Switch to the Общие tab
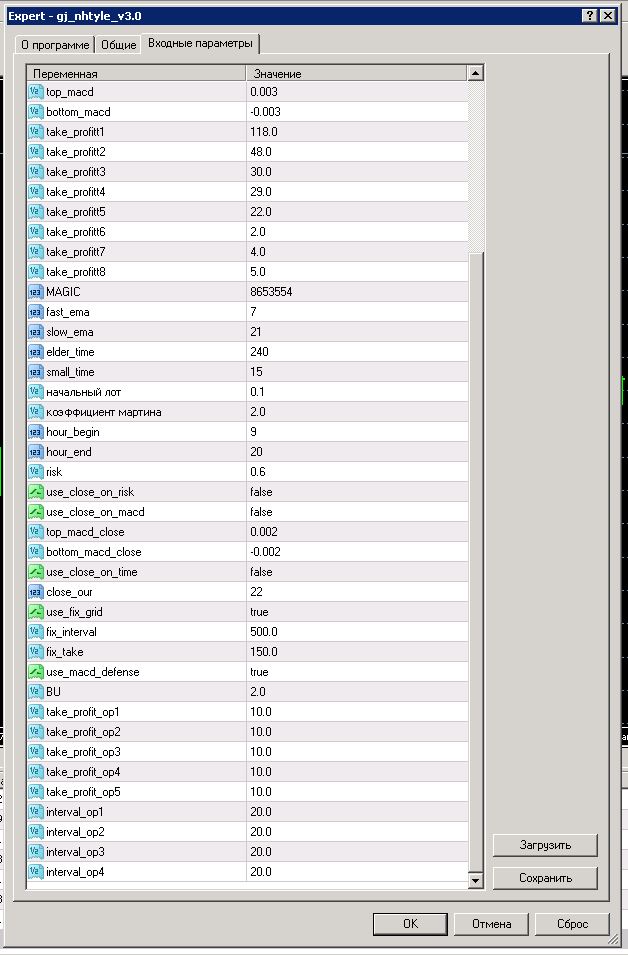The width and height of the screenshot is (628, 956). (118, 45)
